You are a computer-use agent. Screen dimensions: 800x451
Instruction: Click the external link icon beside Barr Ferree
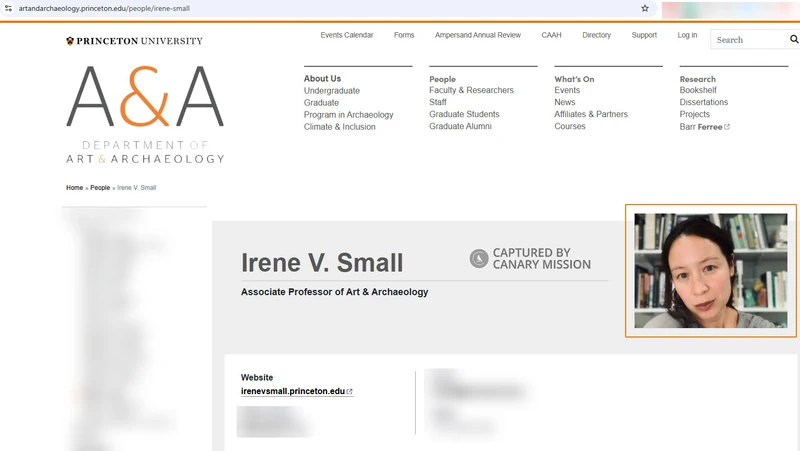click(x=727, y=127)
